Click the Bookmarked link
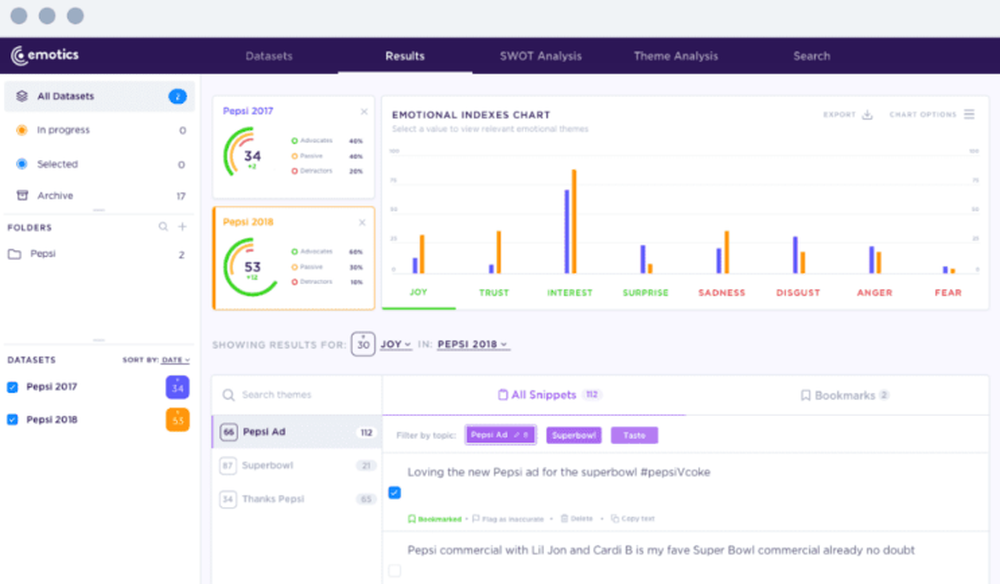 tap(434, 519)
